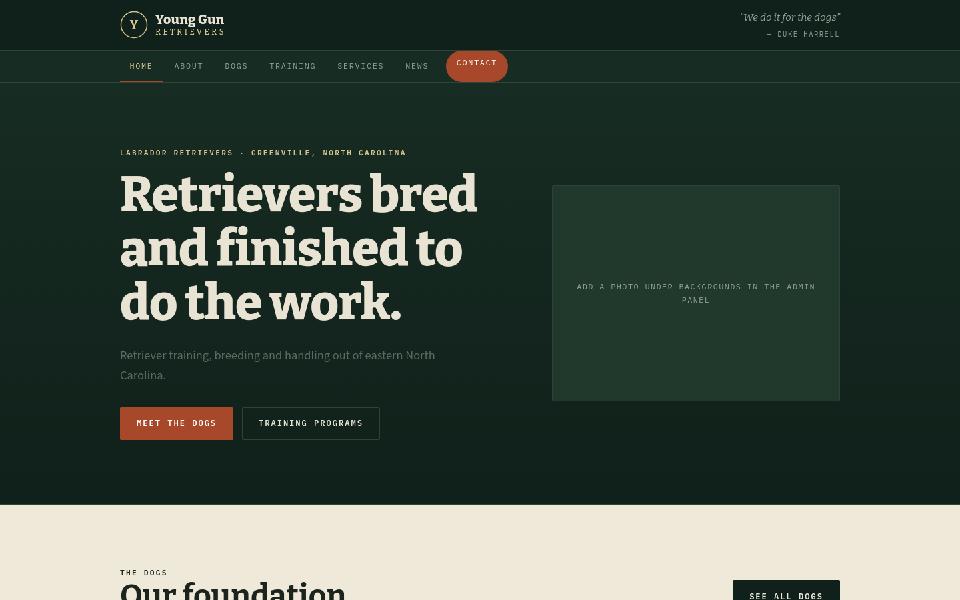Click the 'Our foundation' heading

coord(233,591)
